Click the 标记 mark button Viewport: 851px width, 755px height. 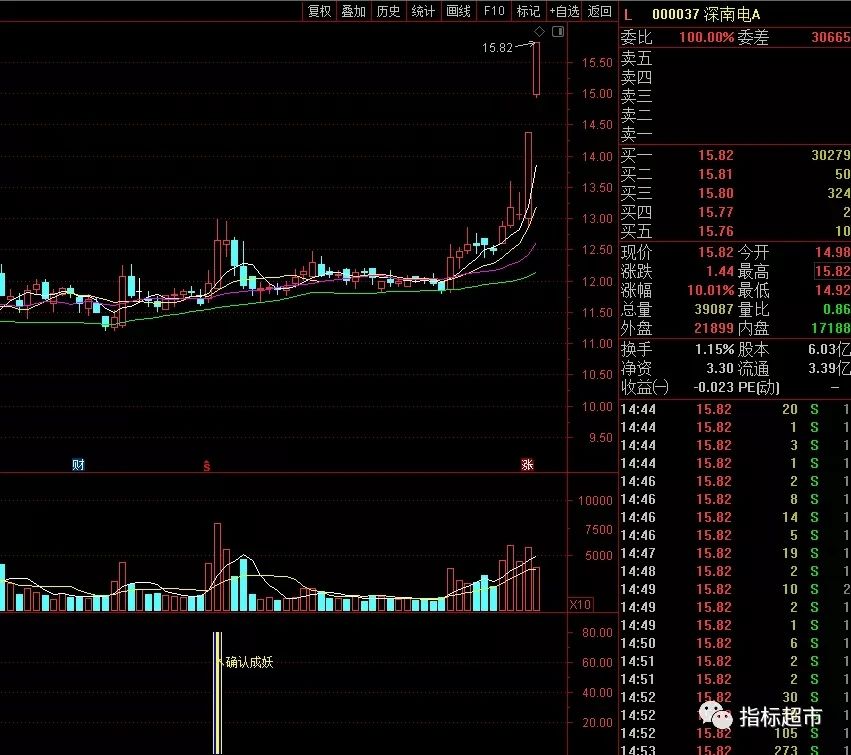click(x=528, y=11)
